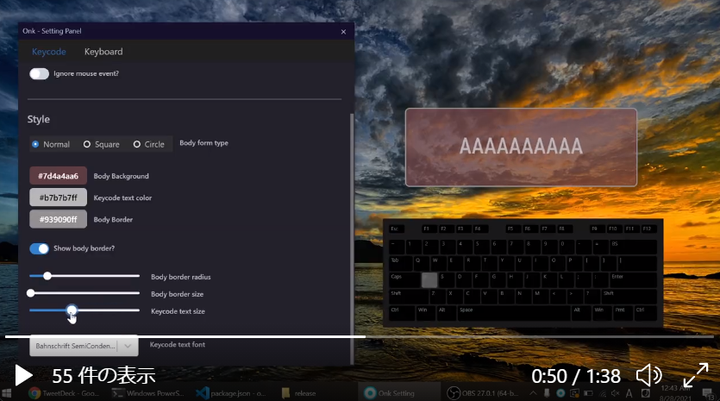The height and width of the screenshot is (401, 720).
Task: Expand the system tray hidden icons arrow
Action: tap(533, 393)
